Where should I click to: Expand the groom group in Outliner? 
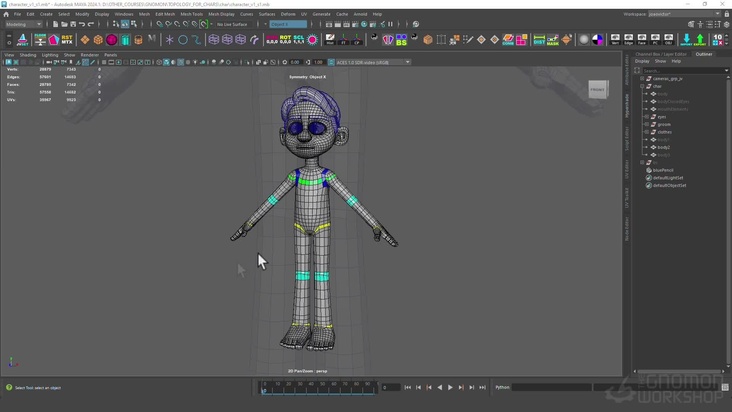(x=647, y=124)
